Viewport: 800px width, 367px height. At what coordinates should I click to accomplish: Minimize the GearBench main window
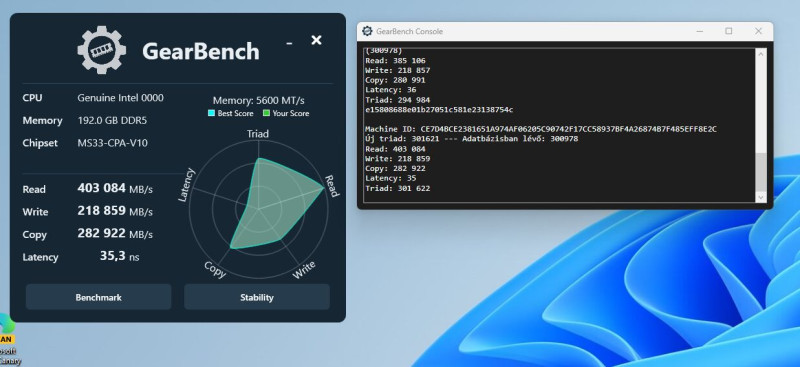click(x=289, y=43)
